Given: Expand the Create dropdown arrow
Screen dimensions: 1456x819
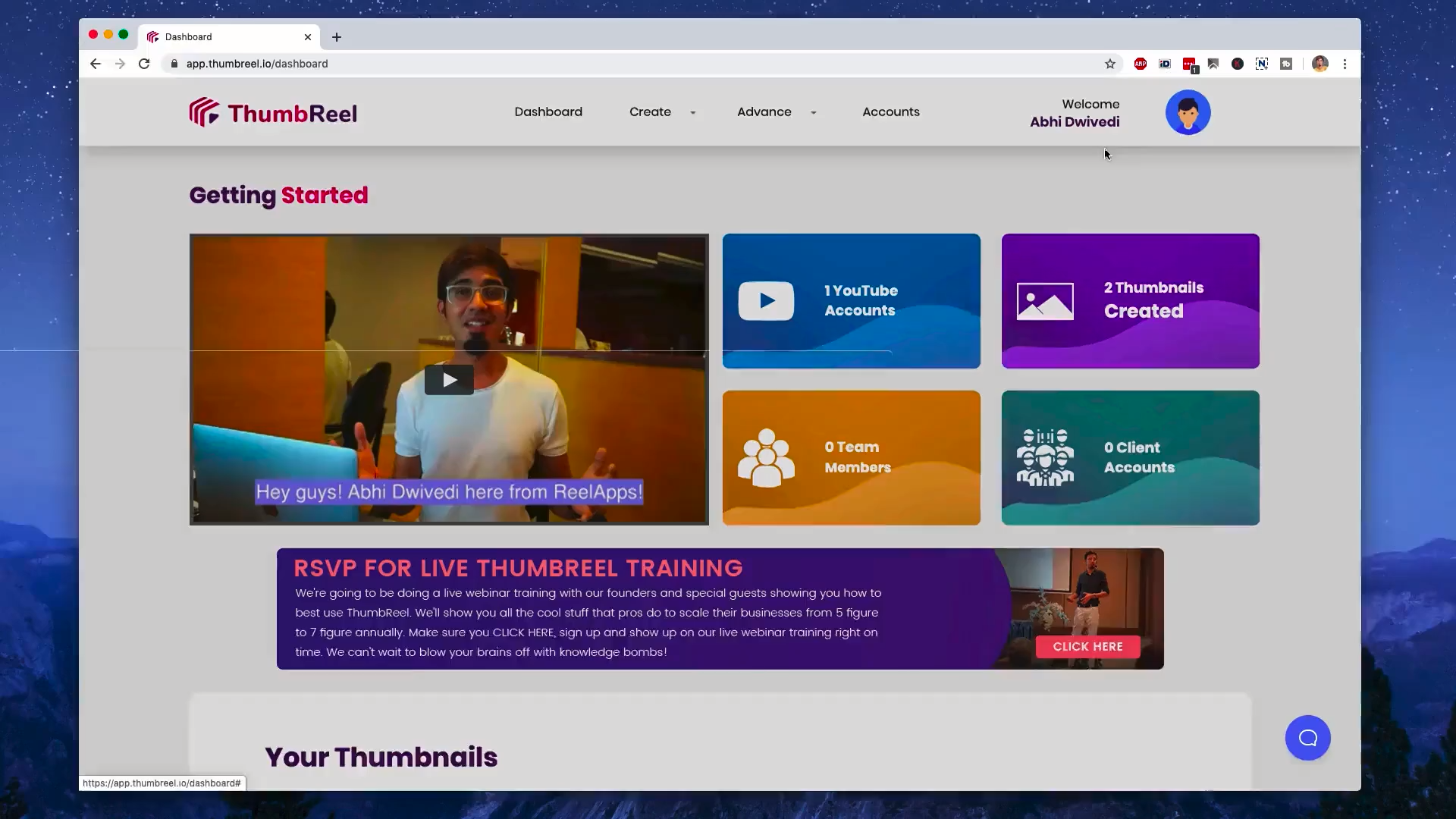Looking at the screenshot, I should 692,112.
